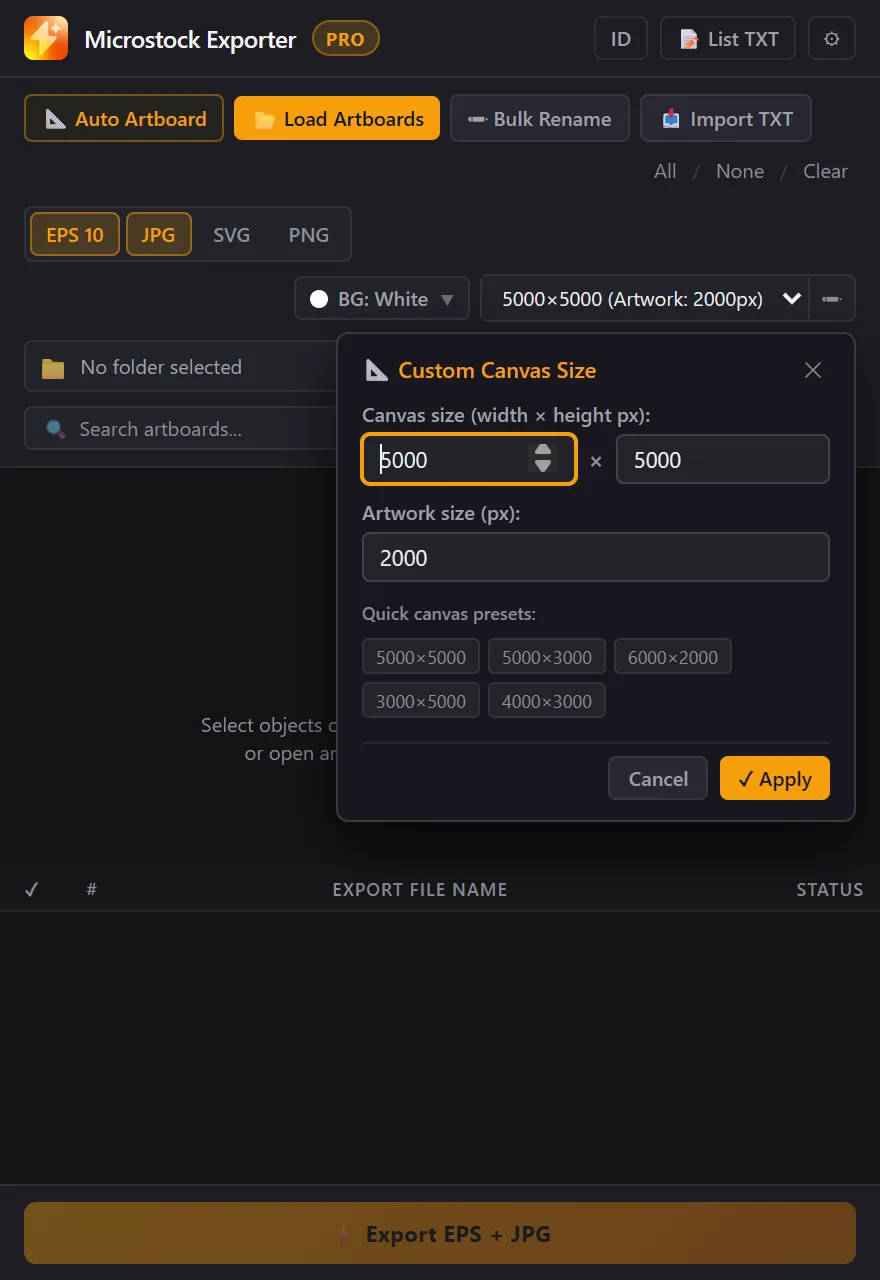880x1280 pixels.
Task: Enable the PNG export format
Action: pos(308,235)
